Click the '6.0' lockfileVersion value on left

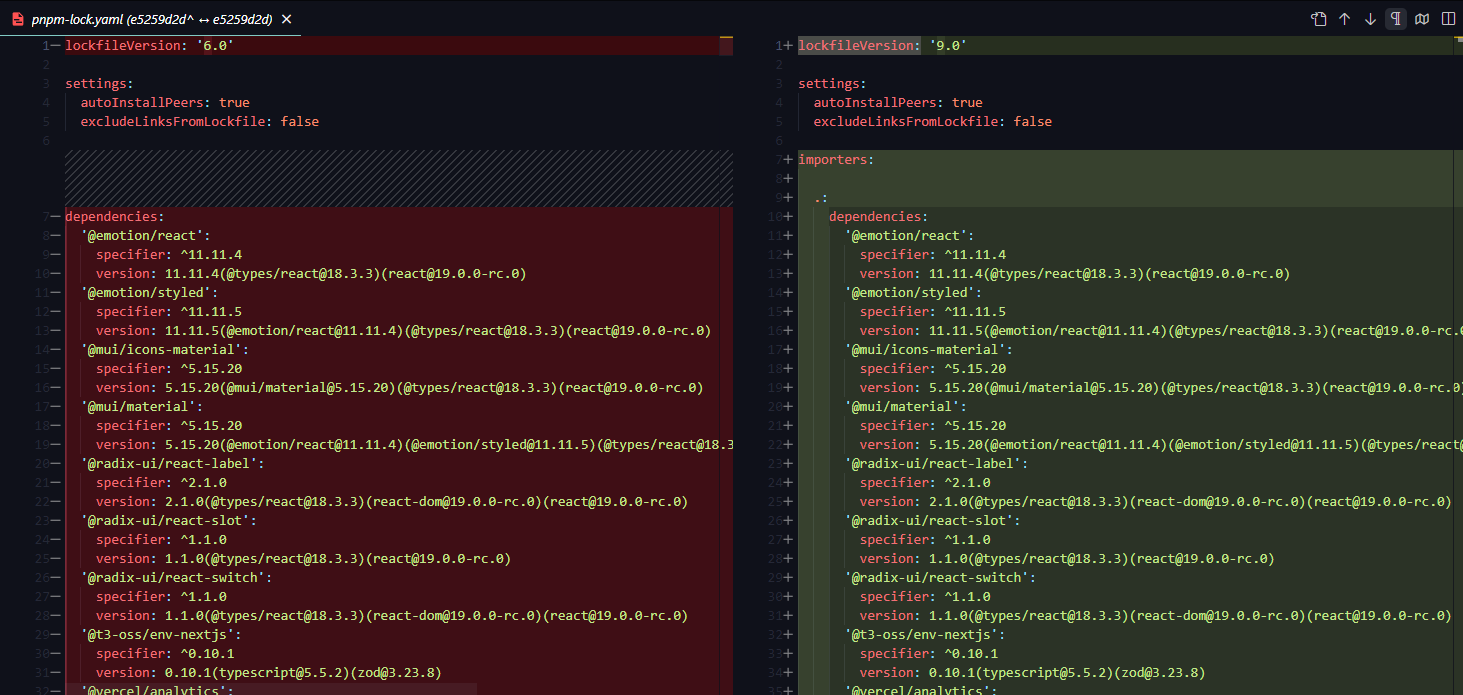[x=217, y=46]
